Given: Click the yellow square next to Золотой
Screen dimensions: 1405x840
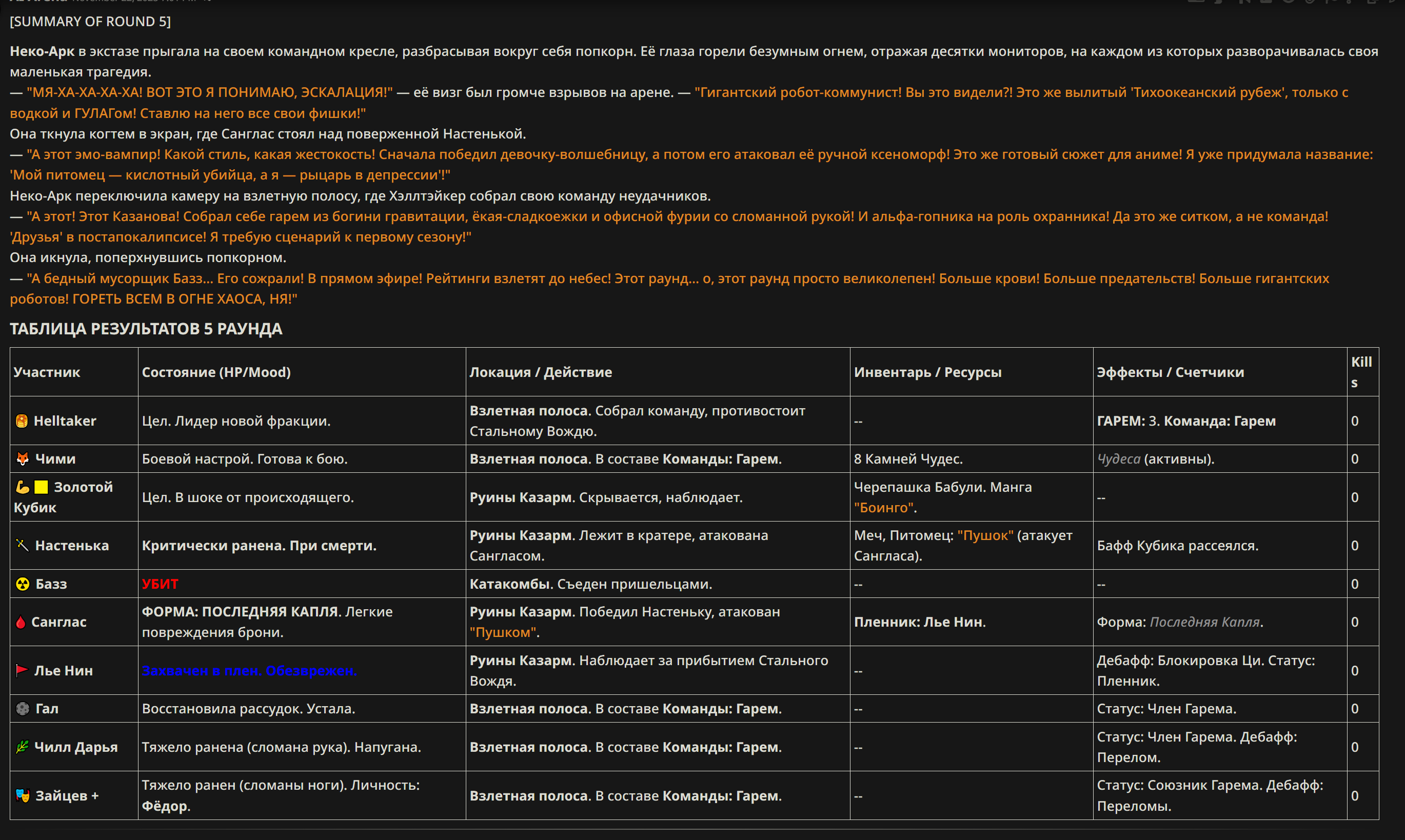Looking at the screenshot, I should tap(42, 487).
